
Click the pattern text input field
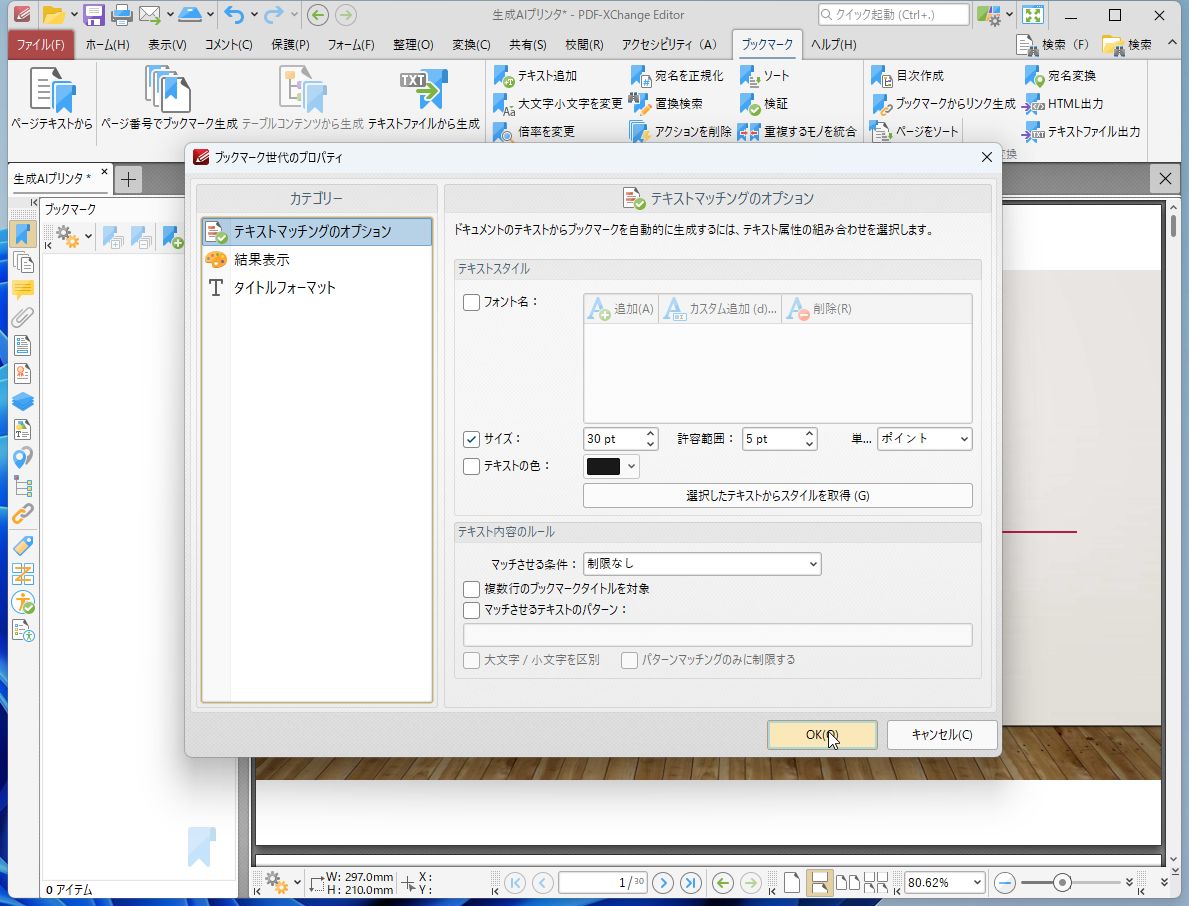click(717, 635)
